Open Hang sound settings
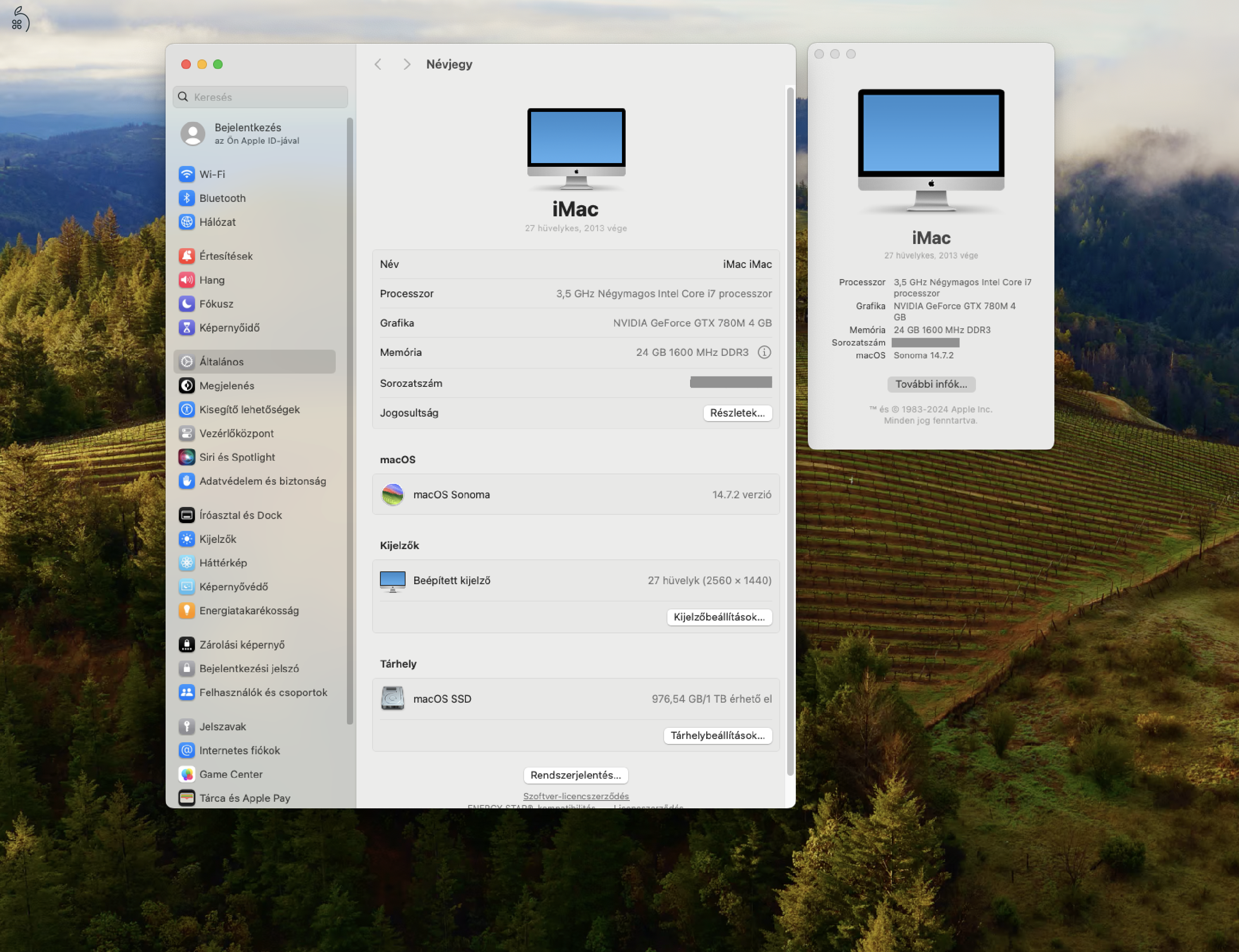 coord(254,279)
